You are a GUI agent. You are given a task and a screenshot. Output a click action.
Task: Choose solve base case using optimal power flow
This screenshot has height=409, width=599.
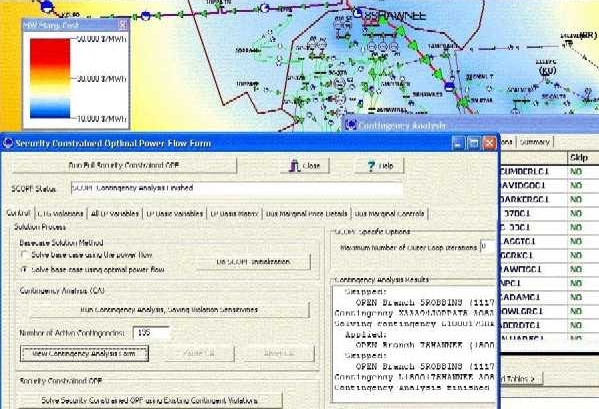pos(24,269)
